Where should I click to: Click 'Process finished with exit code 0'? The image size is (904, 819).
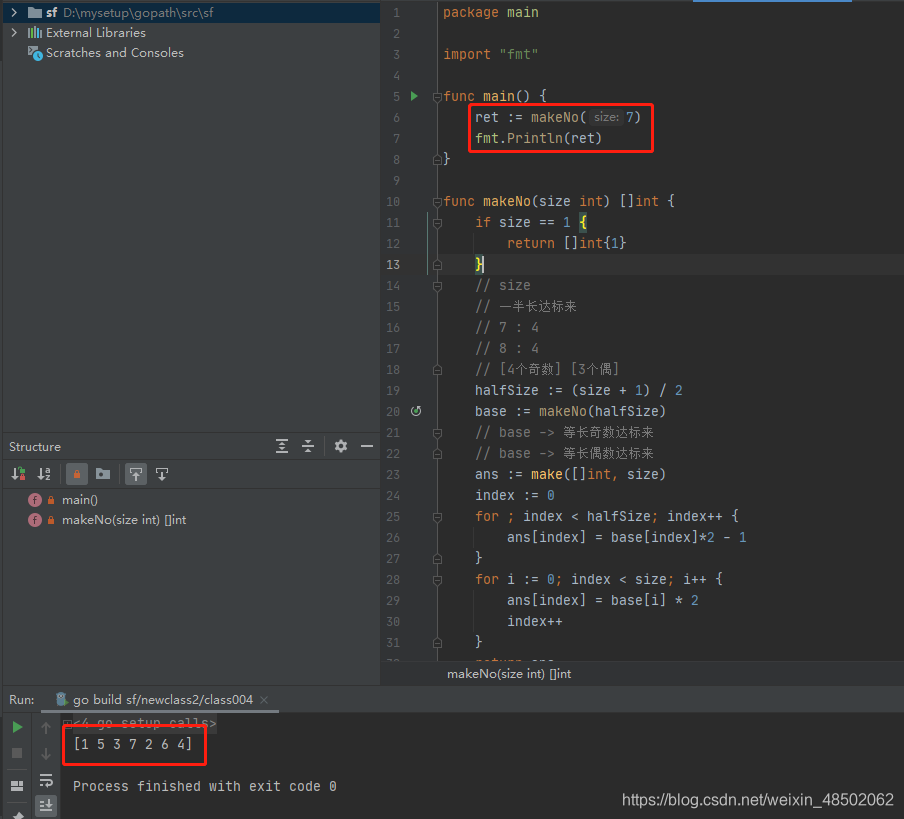point(205,786)
